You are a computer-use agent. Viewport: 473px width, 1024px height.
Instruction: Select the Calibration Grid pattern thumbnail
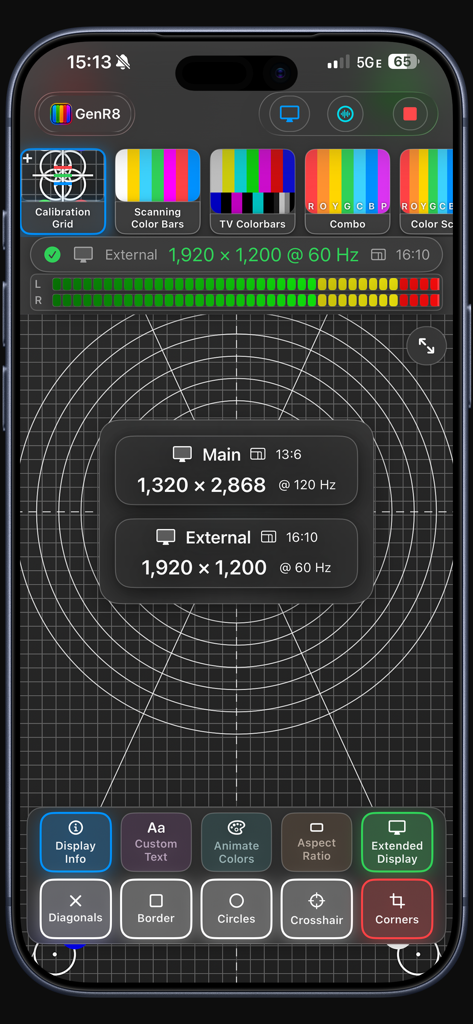click(63, 191)
